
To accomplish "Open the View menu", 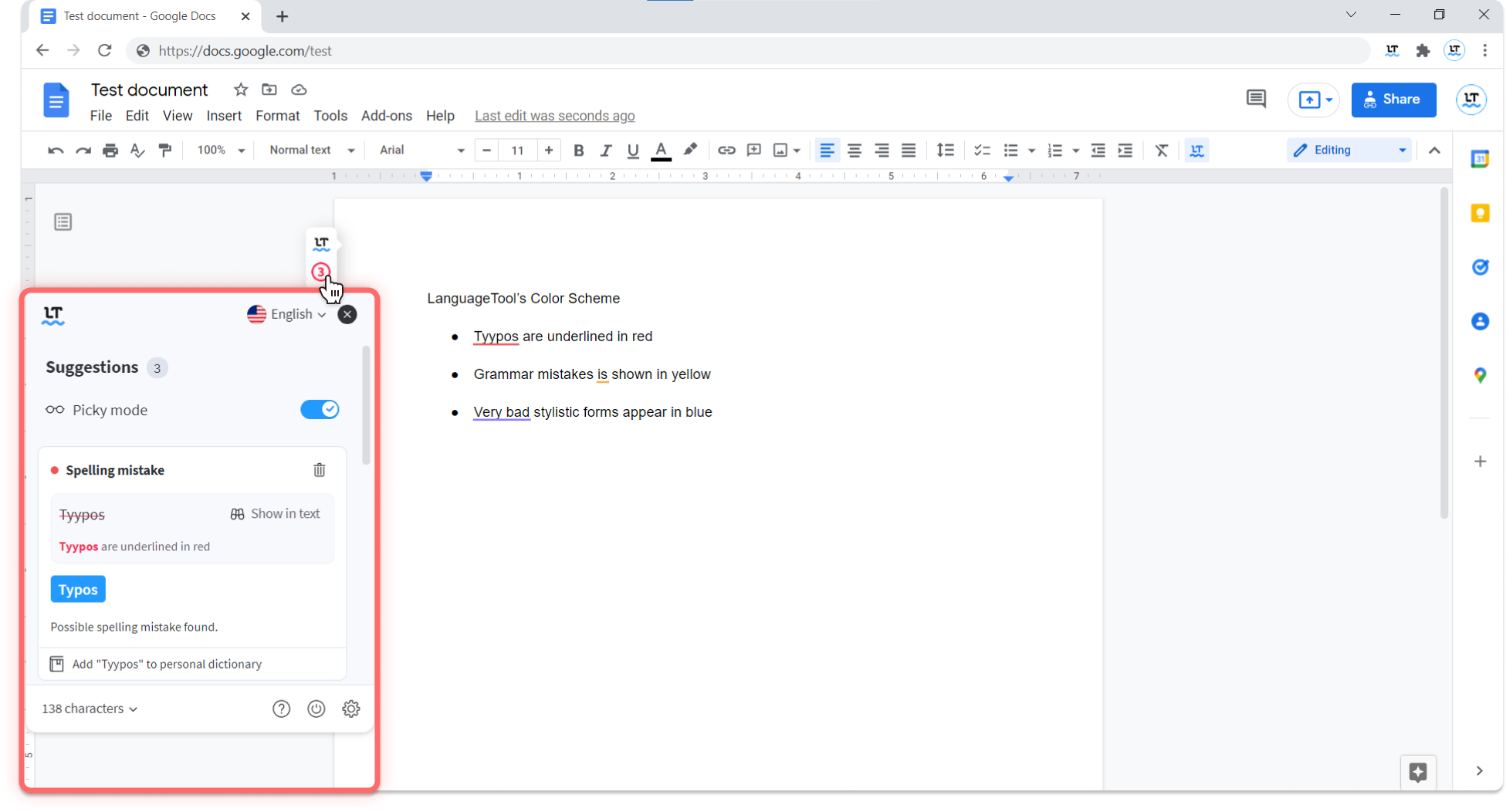I will tap(178, 116).
